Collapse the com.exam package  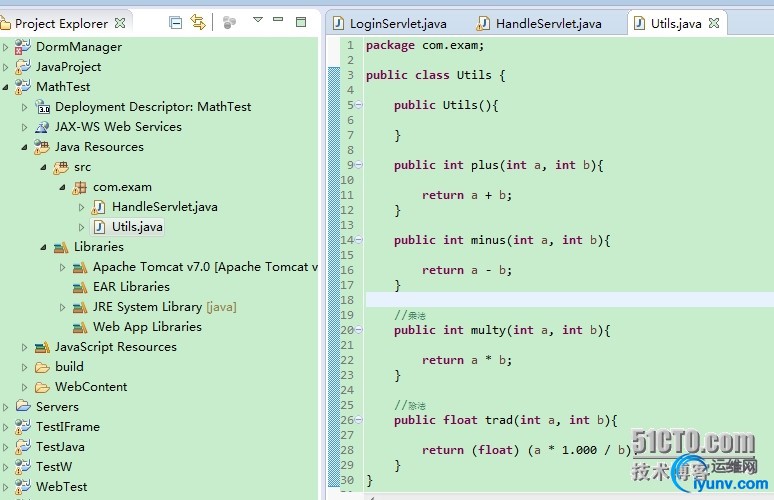(62, 187)
